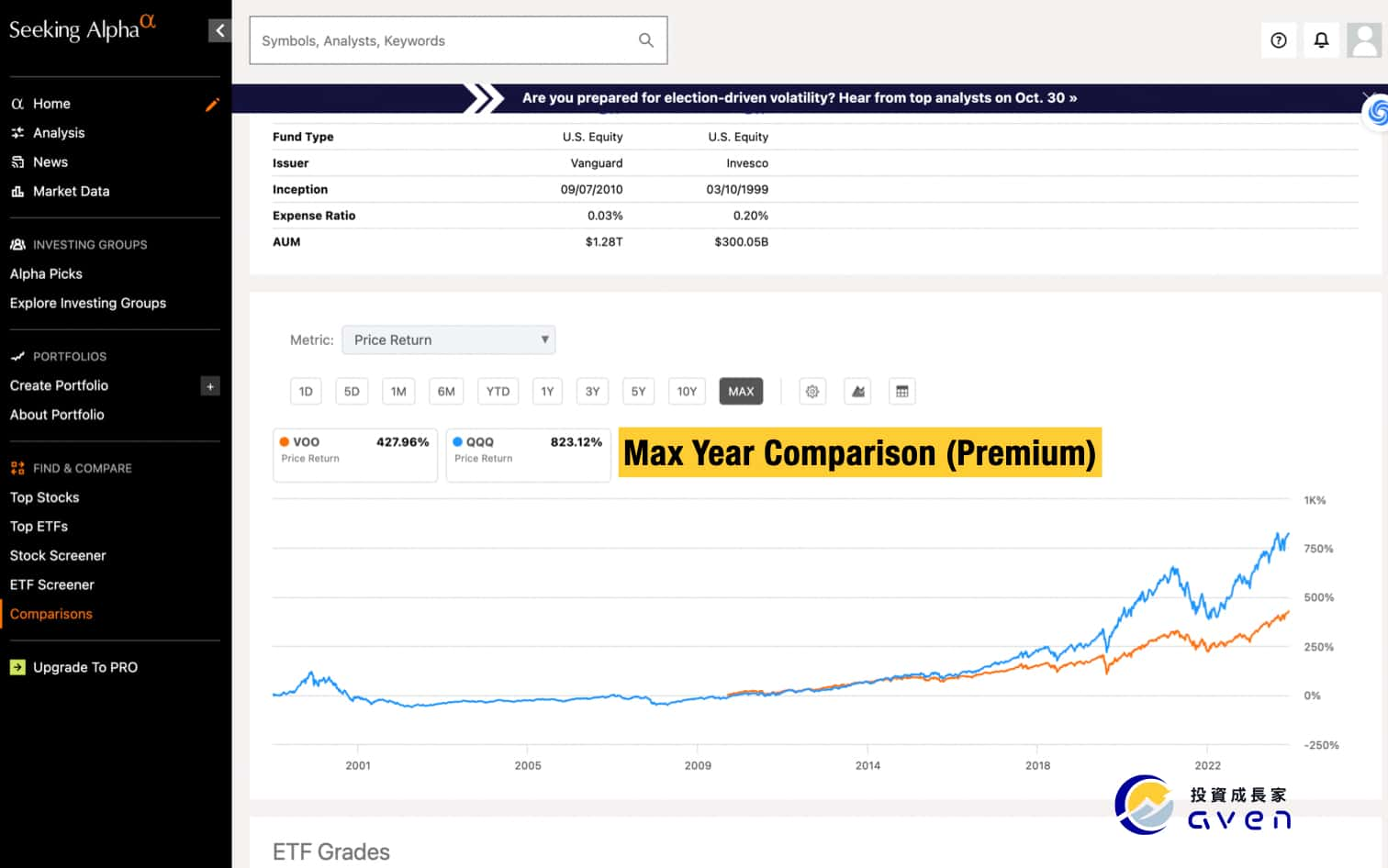Switch chart type with mountain chart icon
Viewport: 1388px width, 868px height.
(x=858, y=392)
